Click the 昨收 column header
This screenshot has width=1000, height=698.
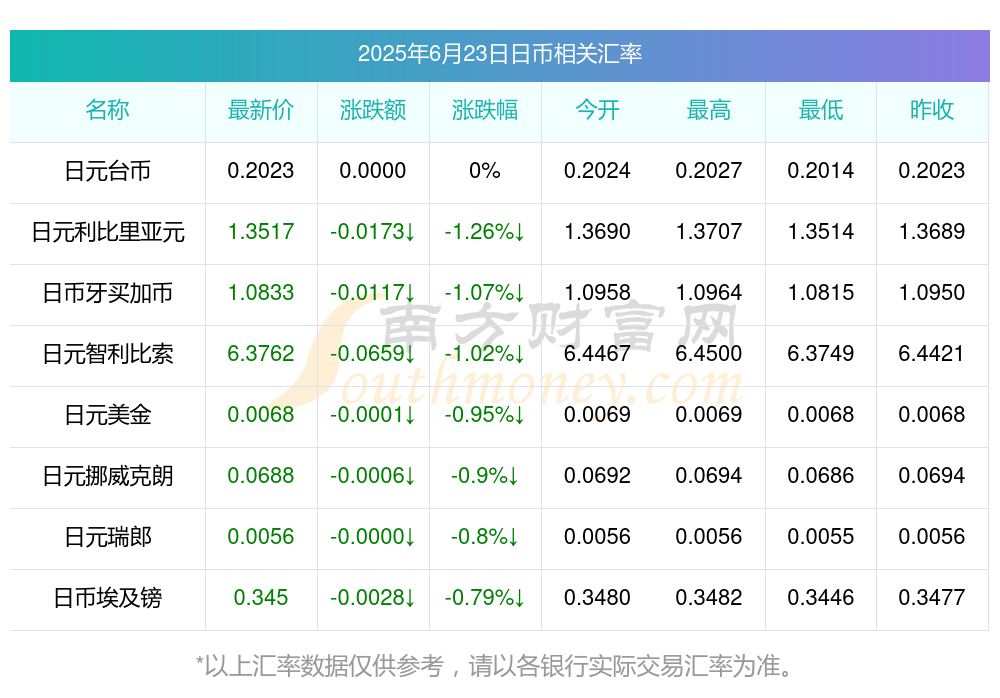(x=932, y=110)
